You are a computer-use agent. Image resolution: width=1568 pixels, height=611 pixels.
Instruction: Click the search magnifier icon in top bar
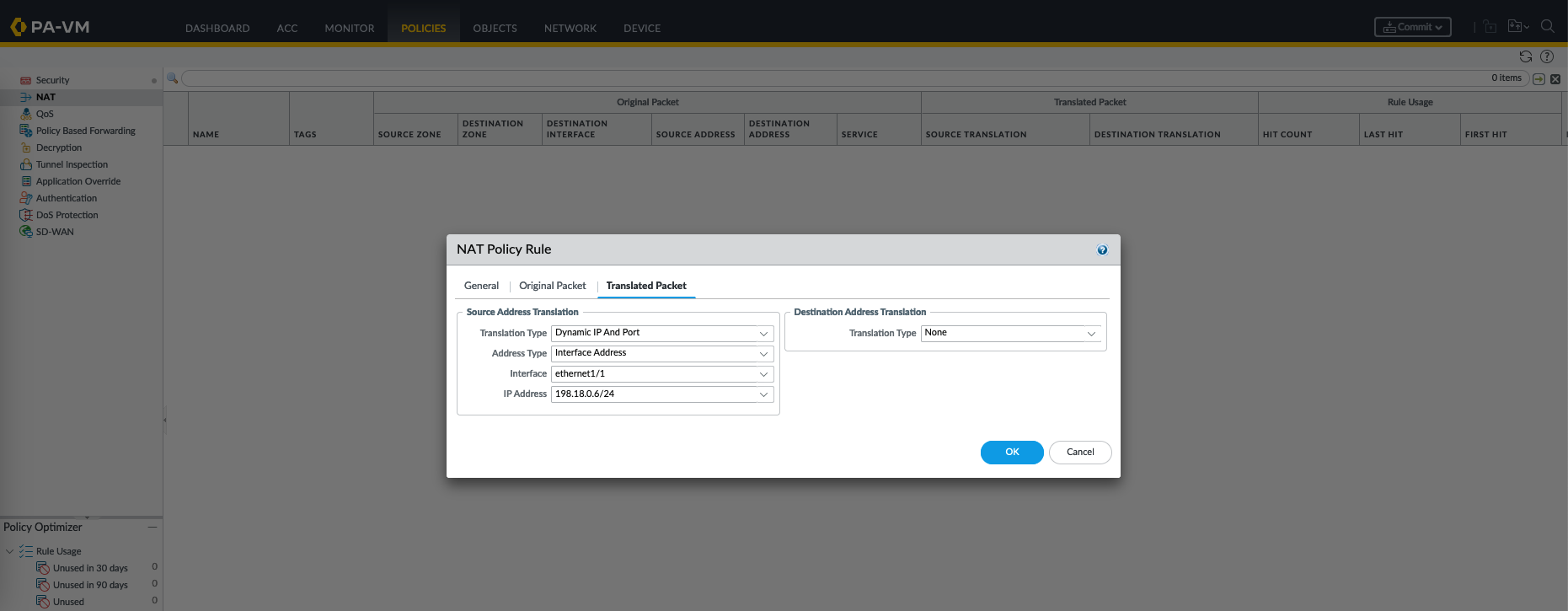point(1547,26)
